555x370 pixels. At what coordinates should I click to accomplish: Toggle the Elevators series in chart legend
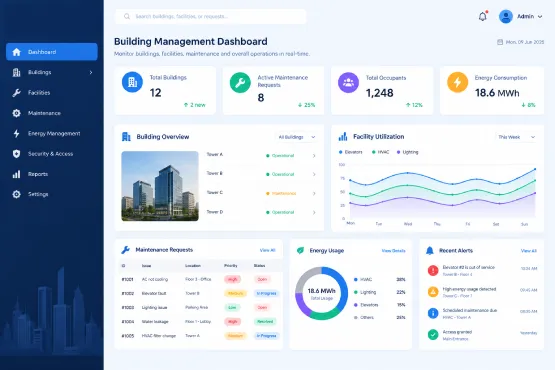350,152
